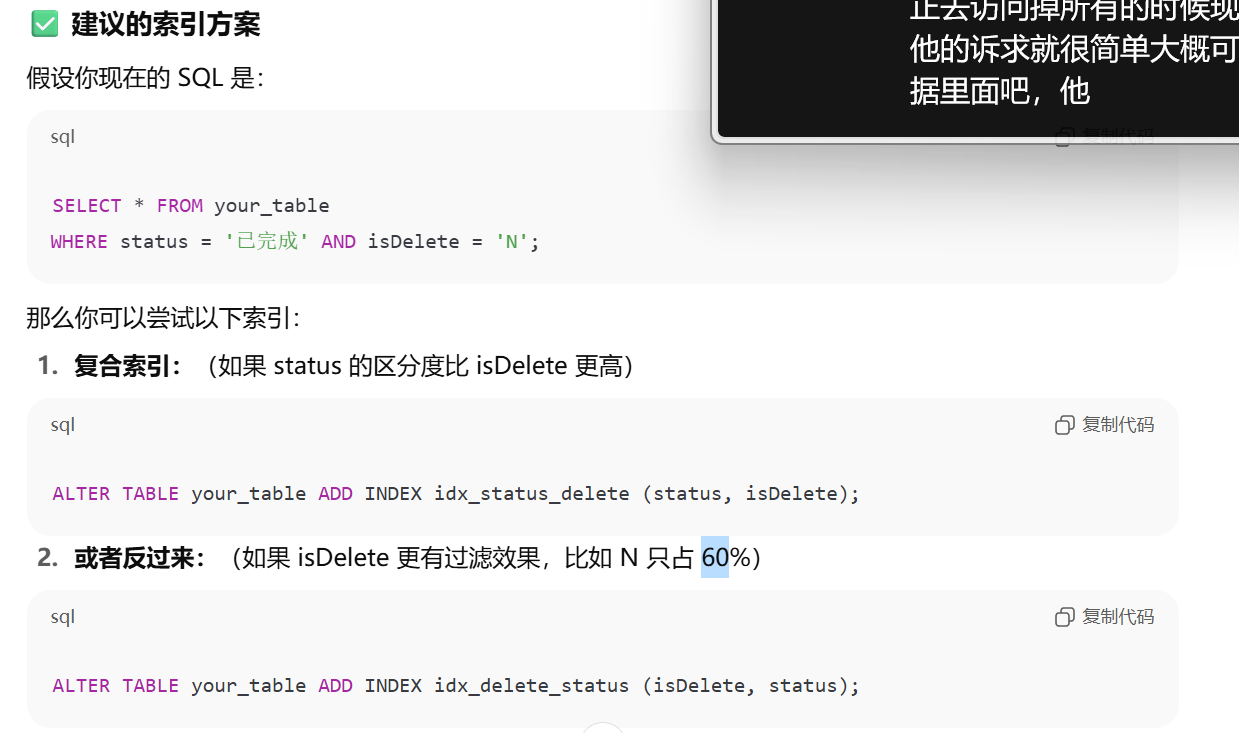Click the WHERE keyword in the query
This screenshot has height=733, width=1239.
79,241
